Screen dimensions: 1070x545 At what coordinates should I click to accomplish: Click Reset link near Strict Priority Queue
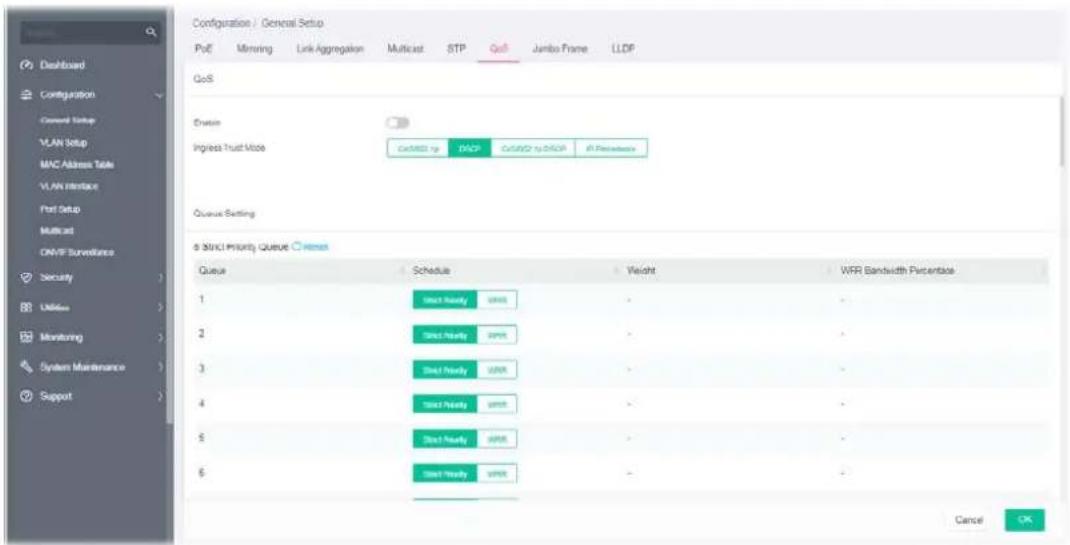(316, 246)
